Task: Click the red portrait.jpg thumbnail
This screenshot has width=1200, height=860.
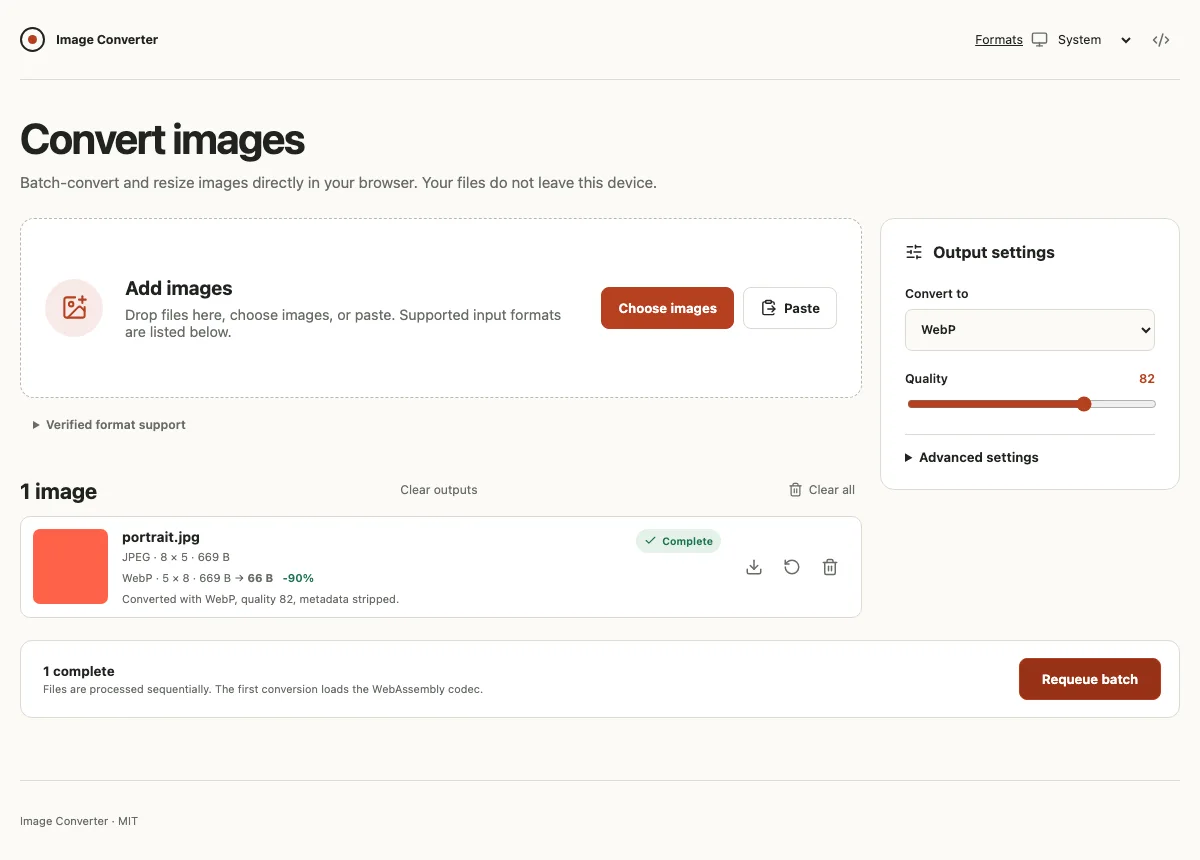Action: point(70,567)
